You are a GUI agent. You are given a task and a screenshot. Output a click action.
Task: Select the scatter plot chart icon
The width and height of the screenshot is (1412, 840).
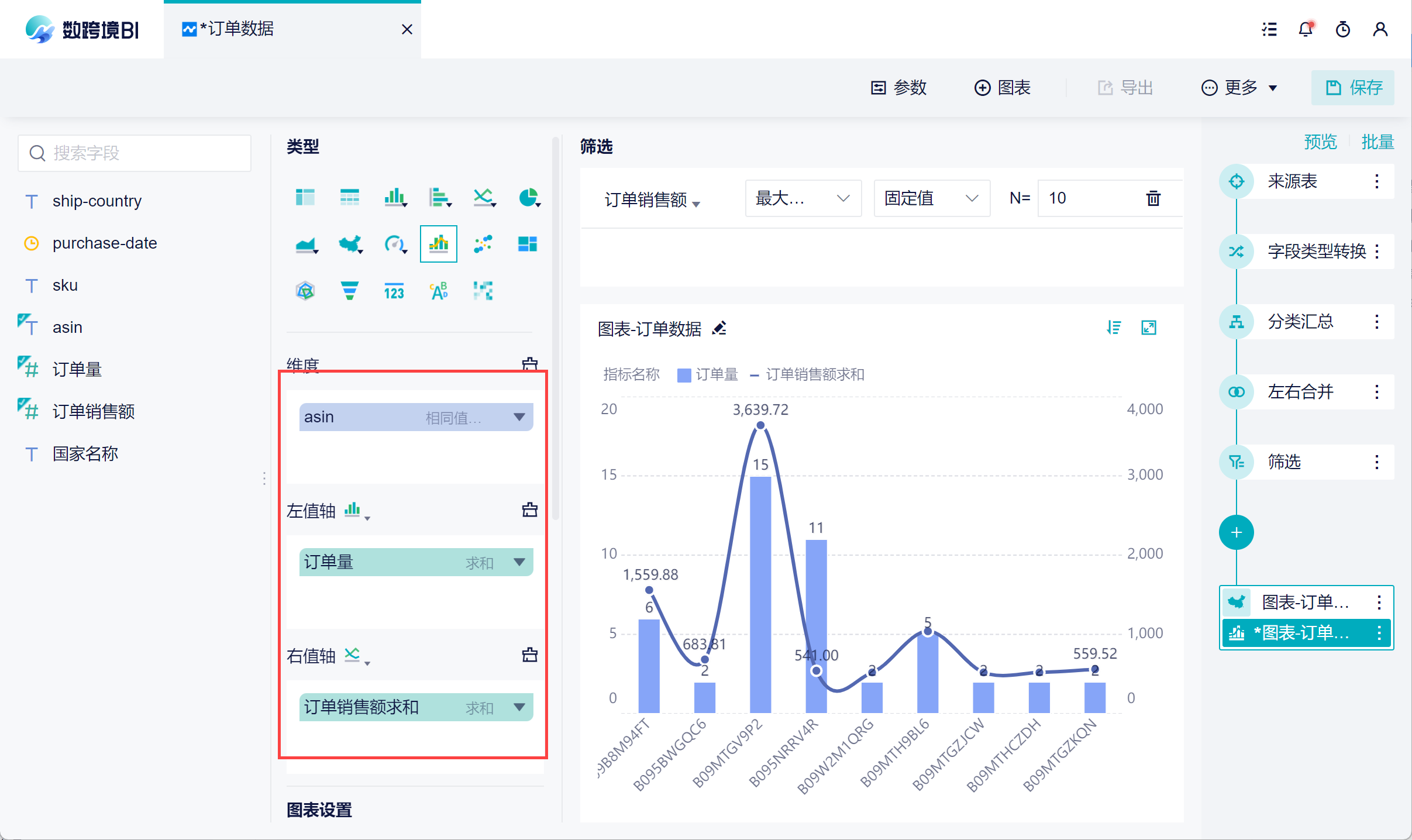pyautogui.click(x=483, y=244)
